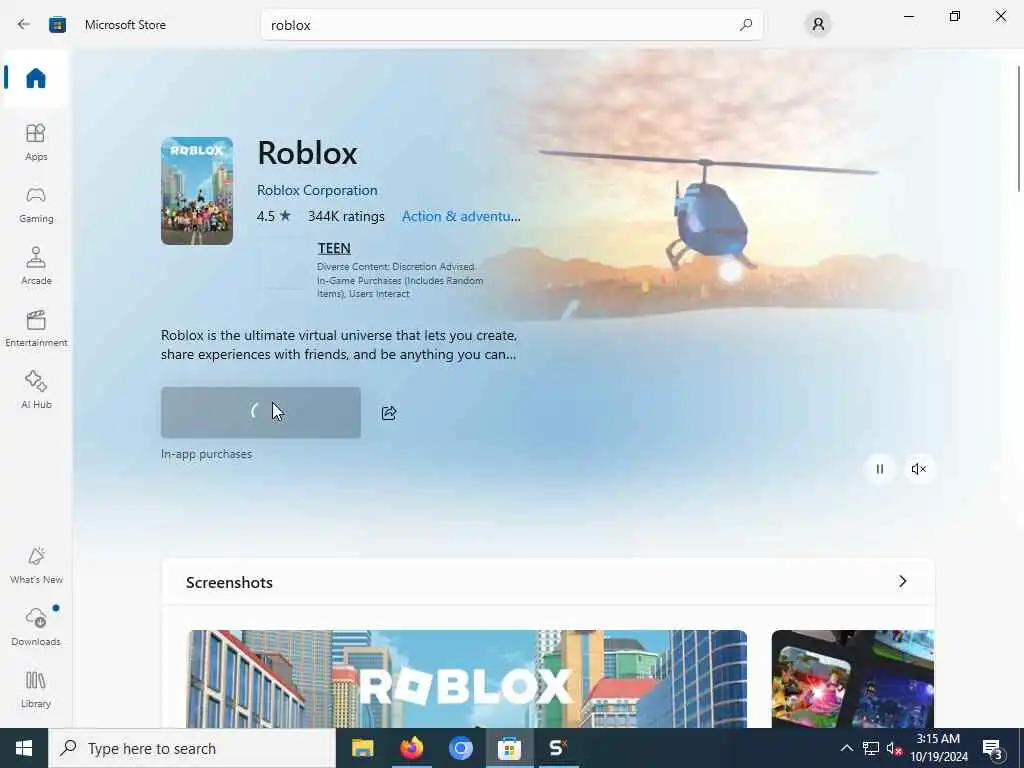Expand the Screenshots section arrow

[x=903, y=581]
